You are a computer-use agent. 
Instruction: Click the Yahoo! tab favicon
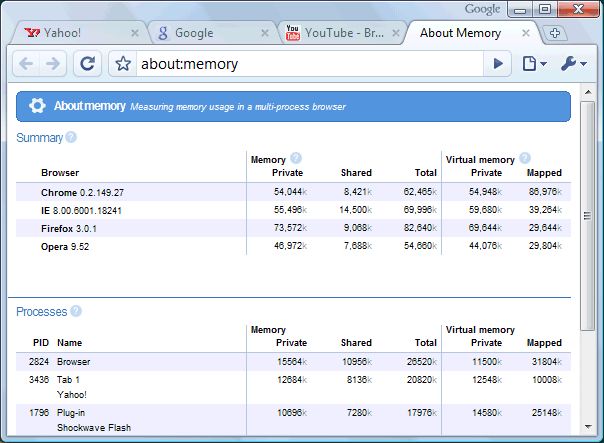click(32, 33)
